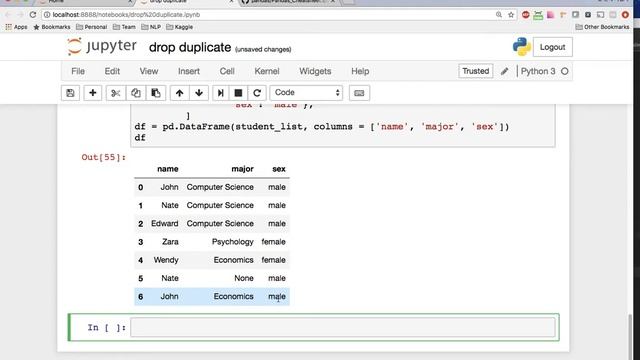Image resolution: width=640 pixels, height=360 pixels.
Task: Open the command palette keyboard icon
Action: tap(359, 93)
